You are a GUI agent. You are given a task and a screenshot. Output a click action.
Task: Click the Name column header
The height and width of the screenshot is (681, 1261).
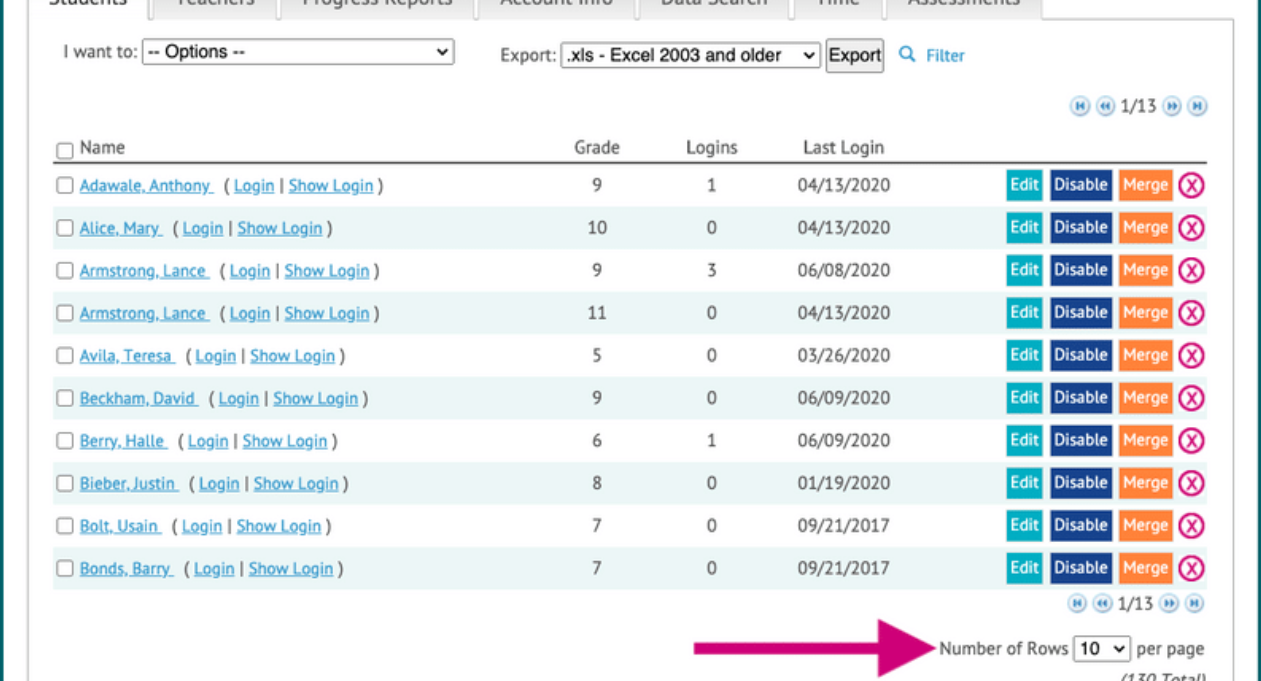102,148
